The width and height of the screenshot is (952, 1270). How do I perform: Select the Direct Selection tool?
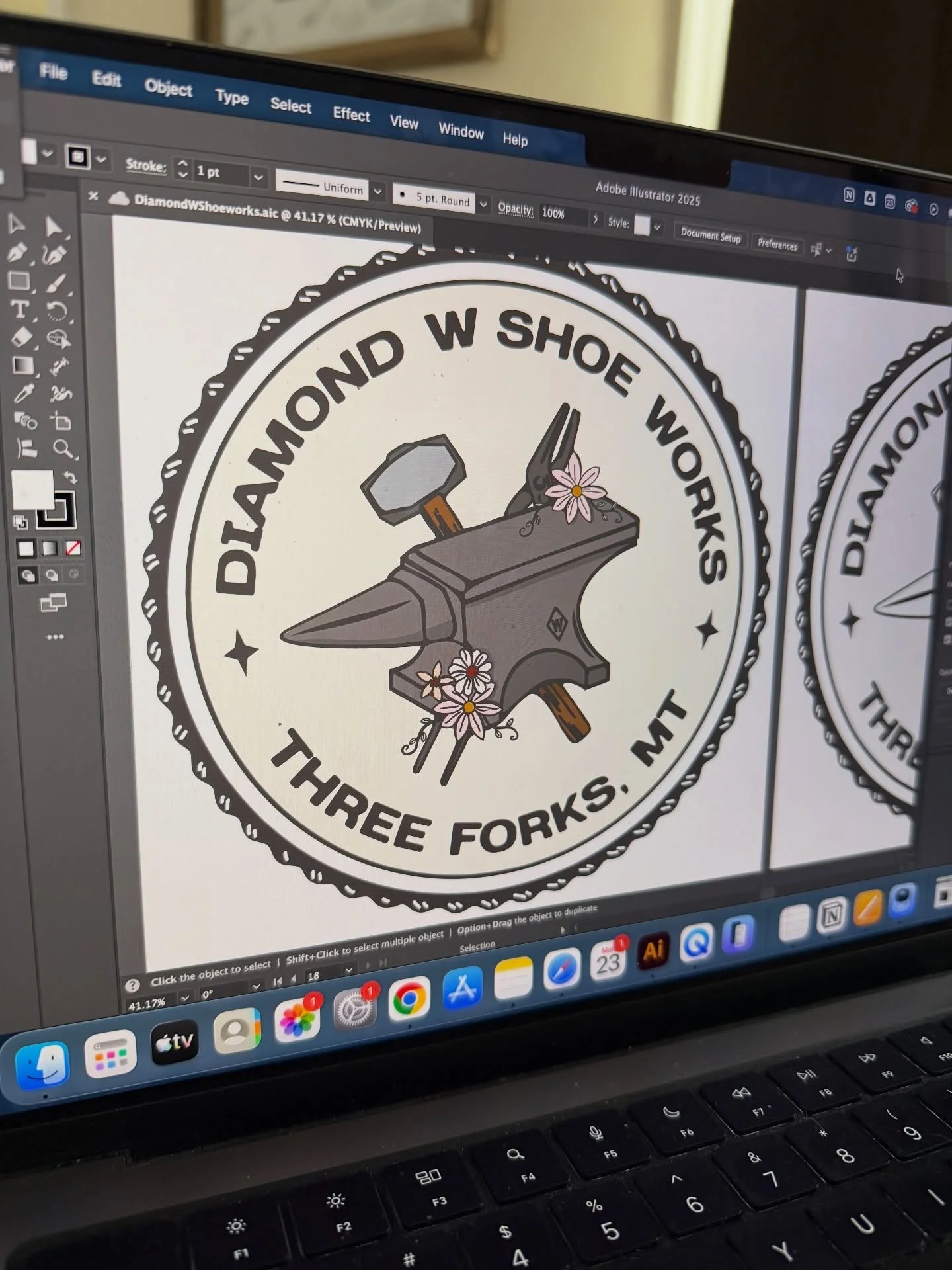click(x=54, y=228)
